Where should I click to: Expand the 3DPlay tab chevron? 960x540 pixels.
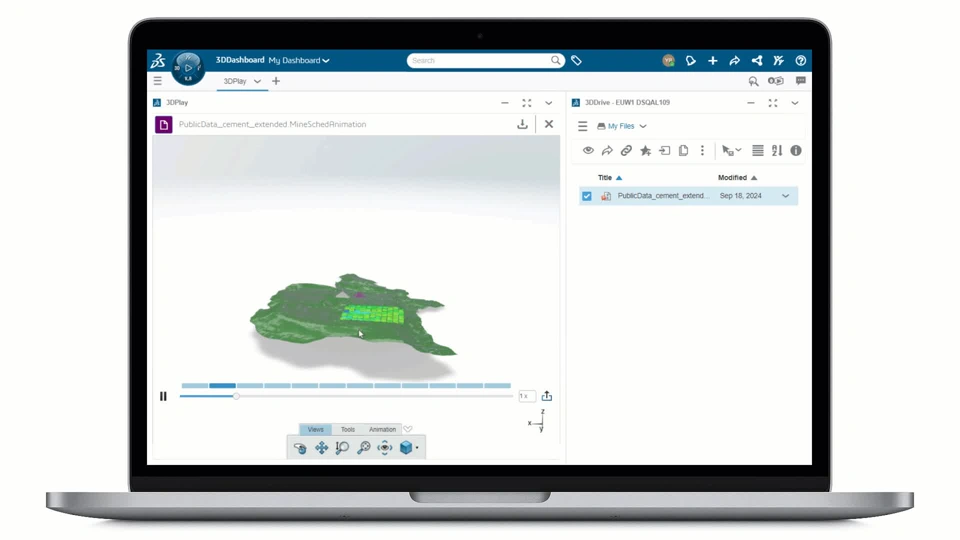(x=257, y=81)
